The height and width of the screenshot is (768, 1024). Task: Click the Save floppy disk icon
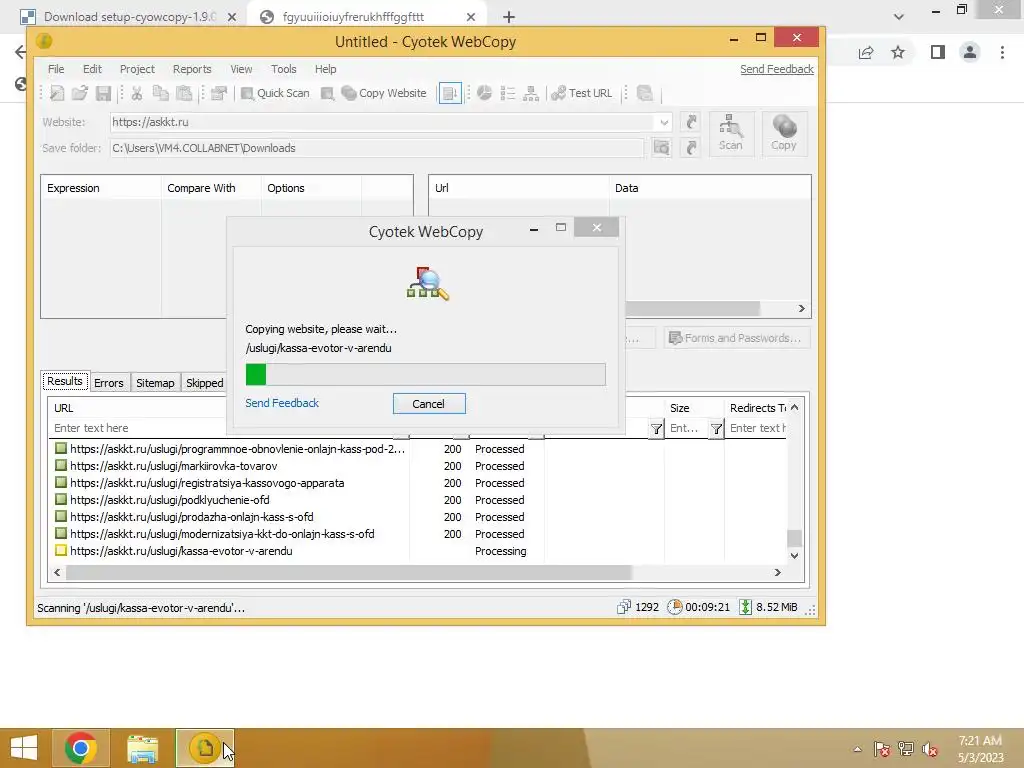103,93
